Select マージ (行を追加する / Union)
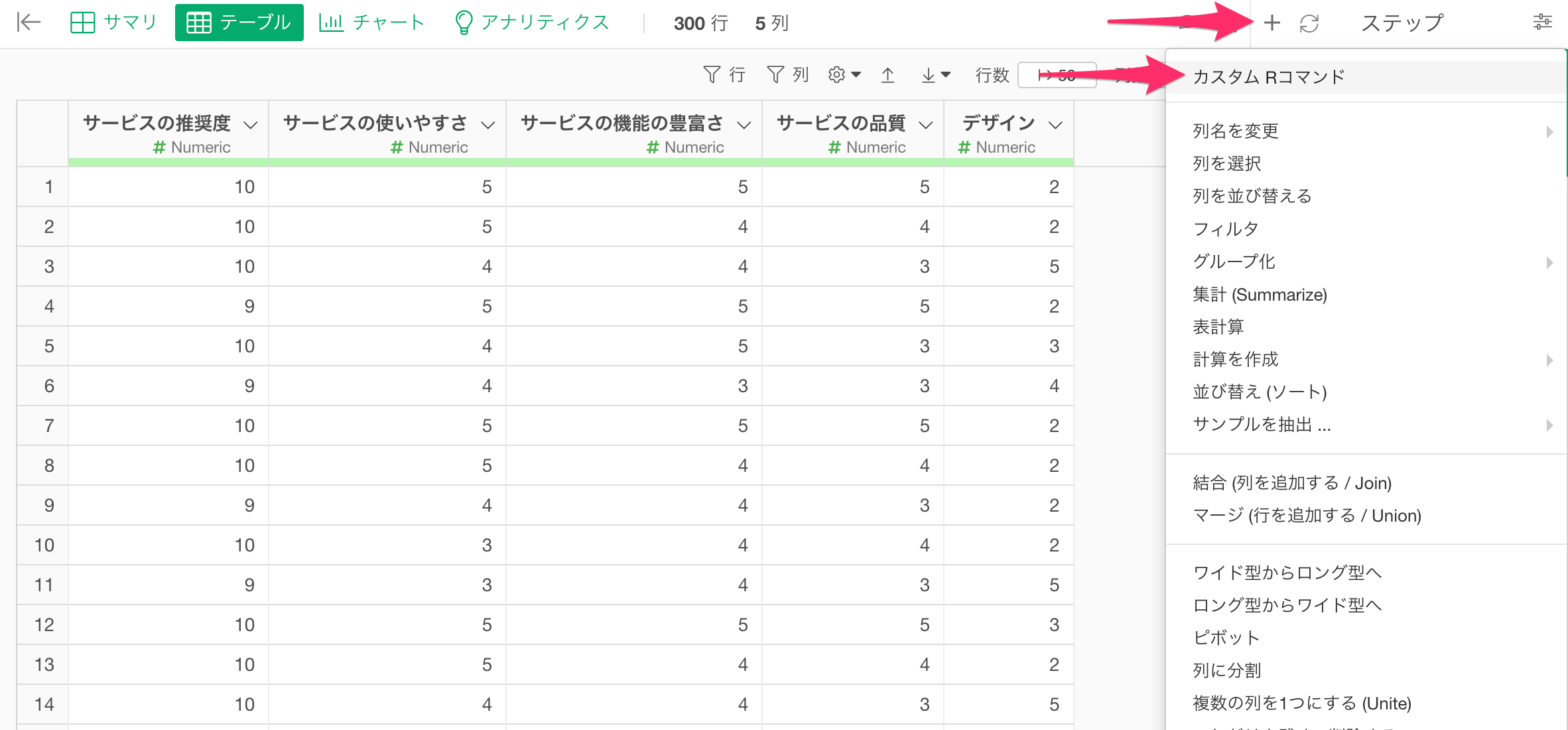1568x730 pixels. tap(1366, 516)
